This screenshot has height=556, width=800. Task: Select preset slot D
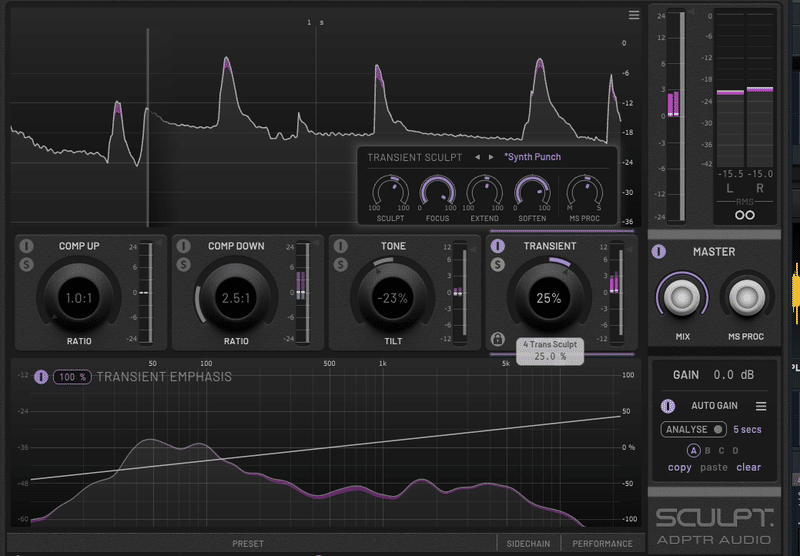[735, 451]
